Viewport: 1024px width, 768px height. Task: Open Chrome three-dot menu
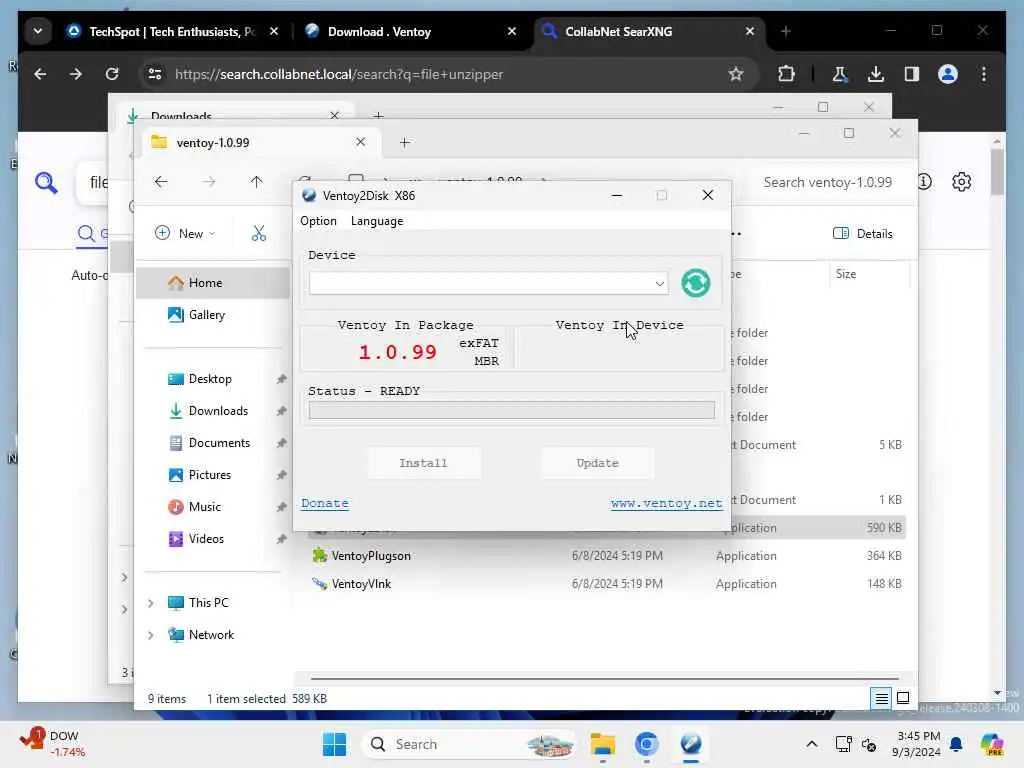[984, 74]
